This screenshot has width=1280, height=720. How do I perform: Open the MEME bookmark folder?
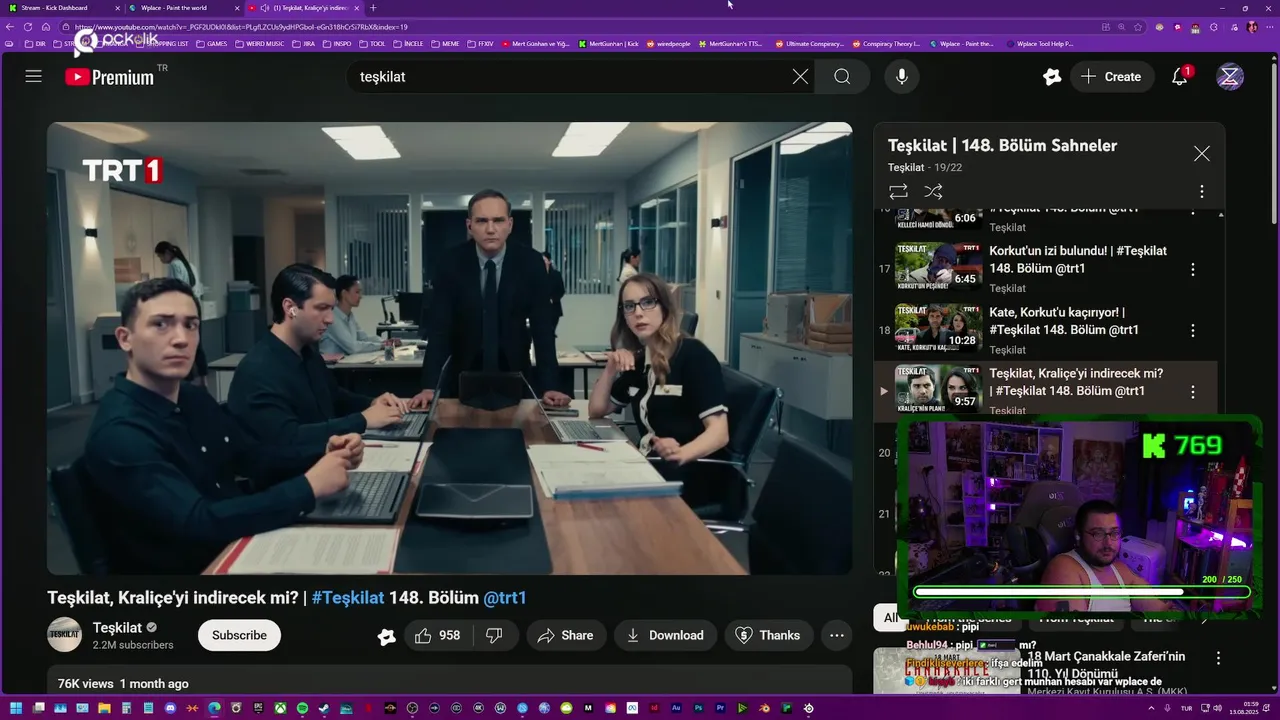[x=445, y=44]
